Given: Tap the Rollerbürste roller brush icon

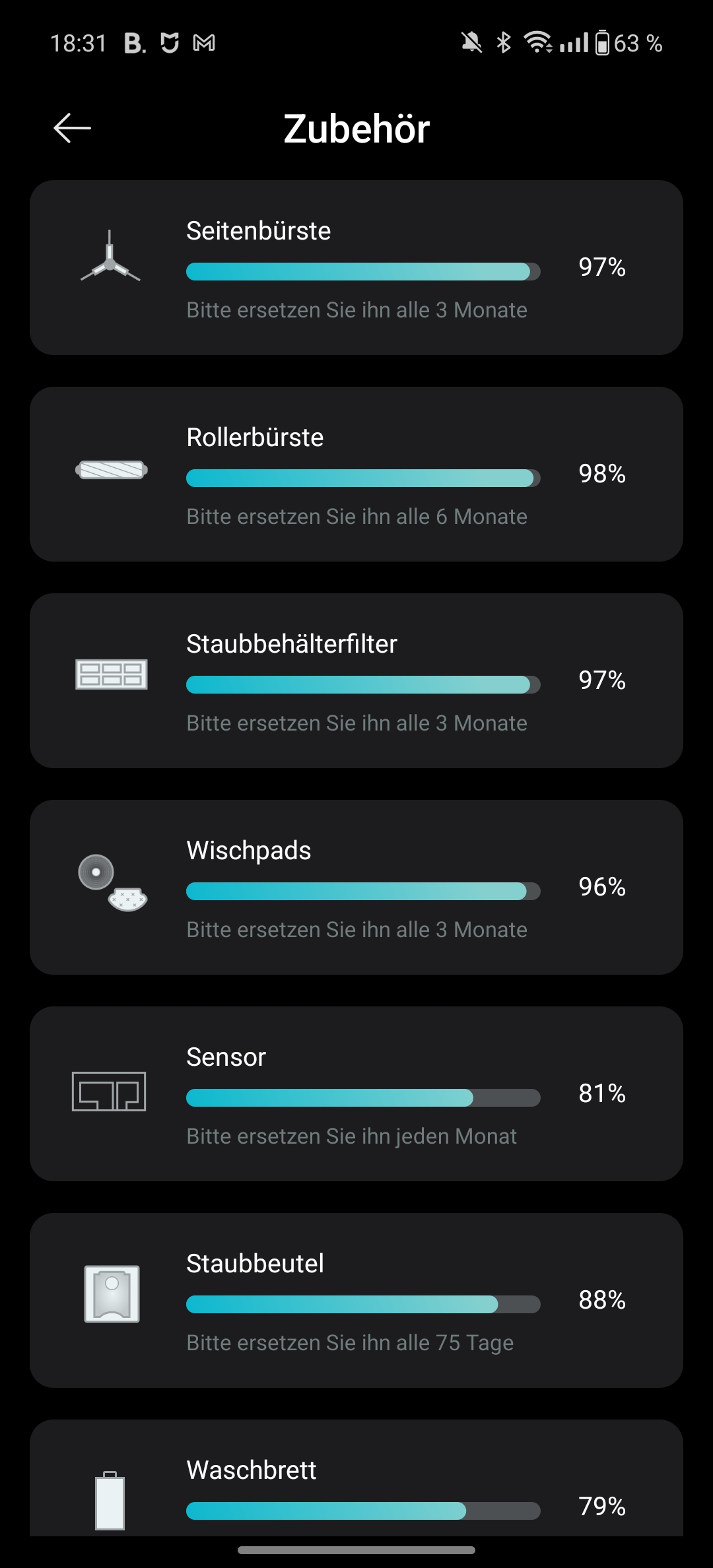Looking at the screenshot, I should point(111,470).
